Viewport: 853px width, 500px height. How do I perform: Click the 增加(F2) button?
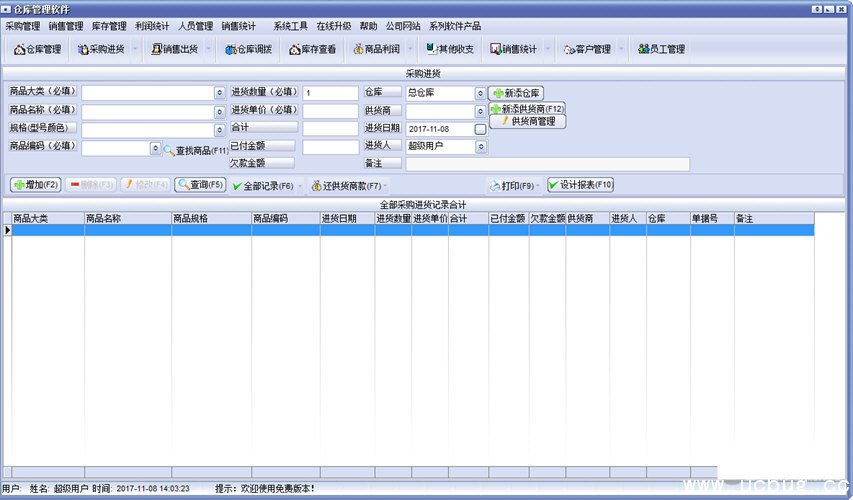36,185
